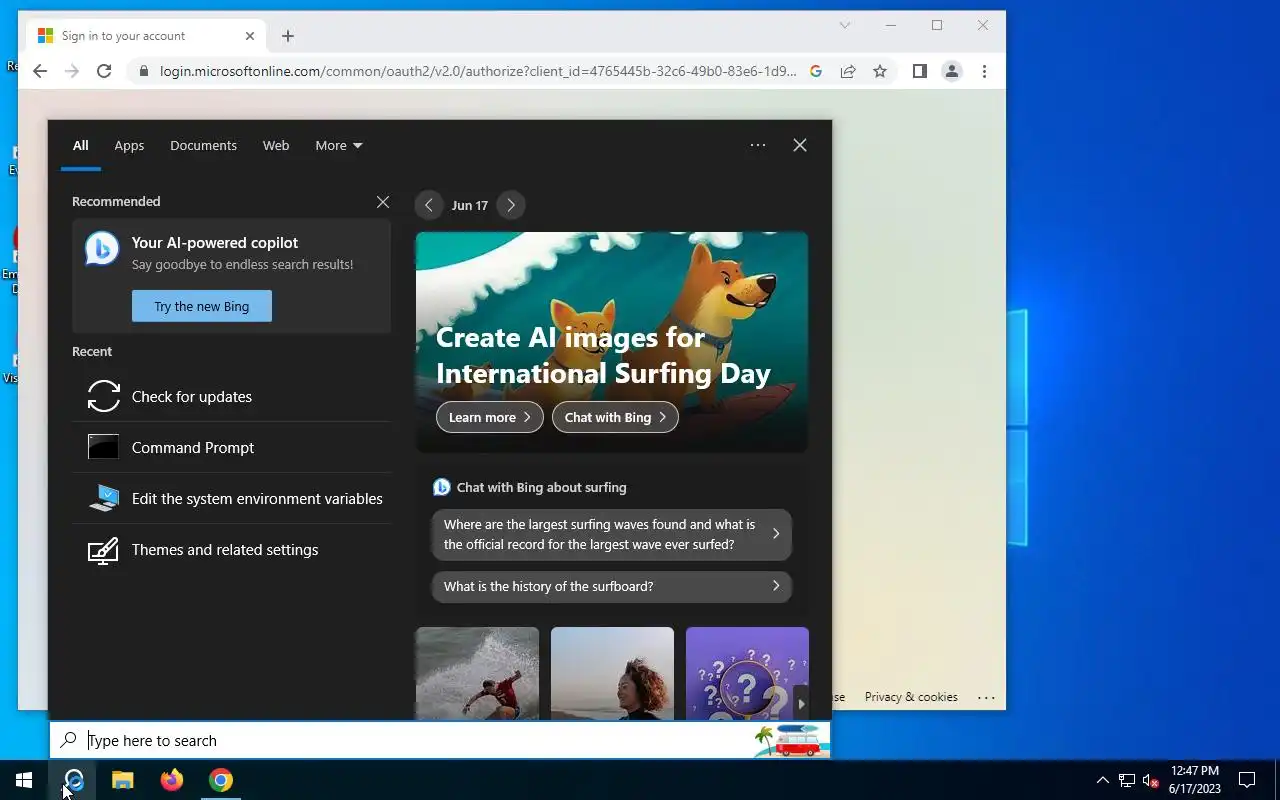Open the Chrome tab search chevron
1280x800 pixels.
coord(845,25)
